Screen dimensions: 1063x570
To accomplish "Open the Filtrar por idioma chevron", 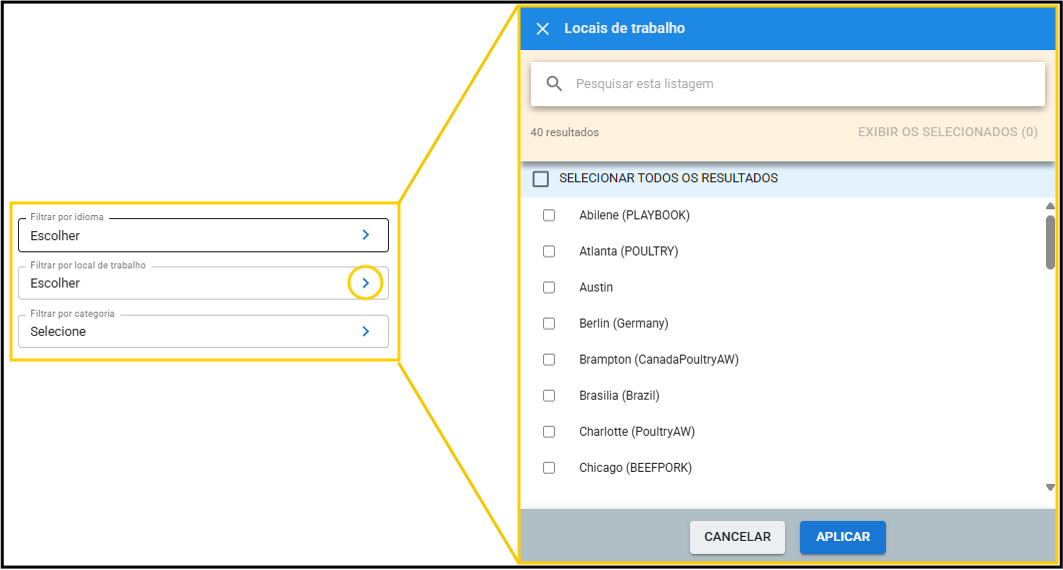I will (366, 235).
